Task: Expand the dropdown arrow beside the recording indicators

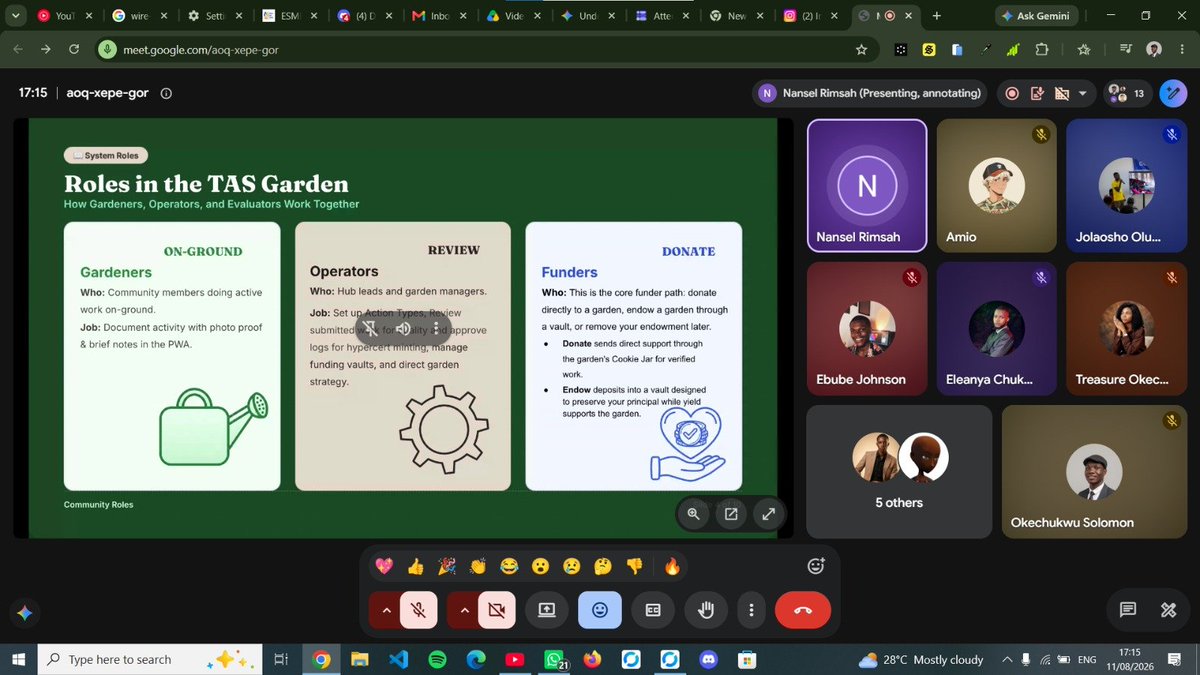Action: click(x=1083, y=93)
